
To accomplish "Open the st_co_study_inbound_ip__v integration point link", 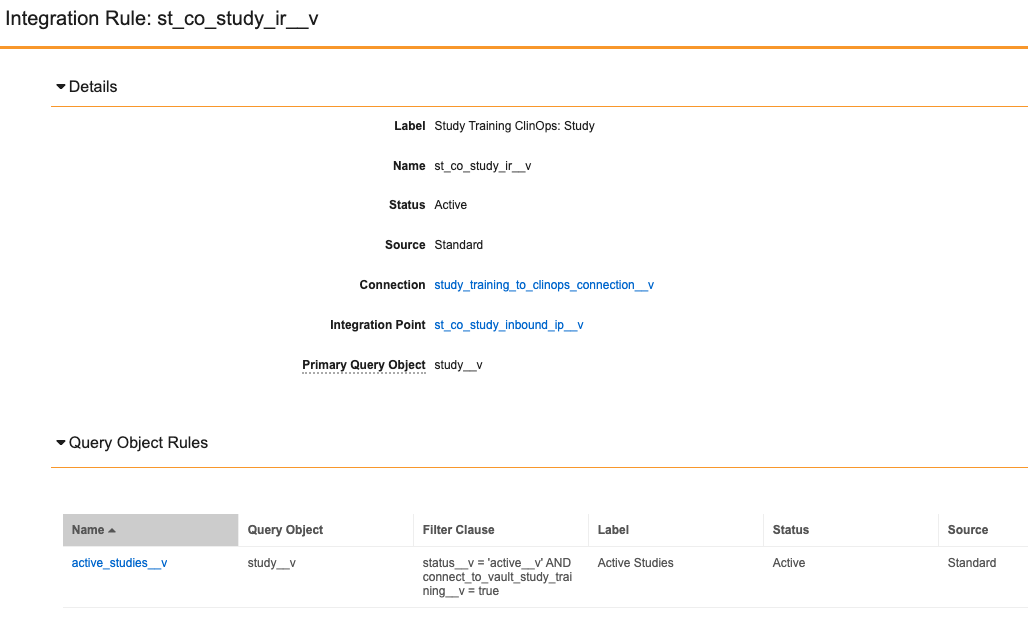I will pos(509,325).
